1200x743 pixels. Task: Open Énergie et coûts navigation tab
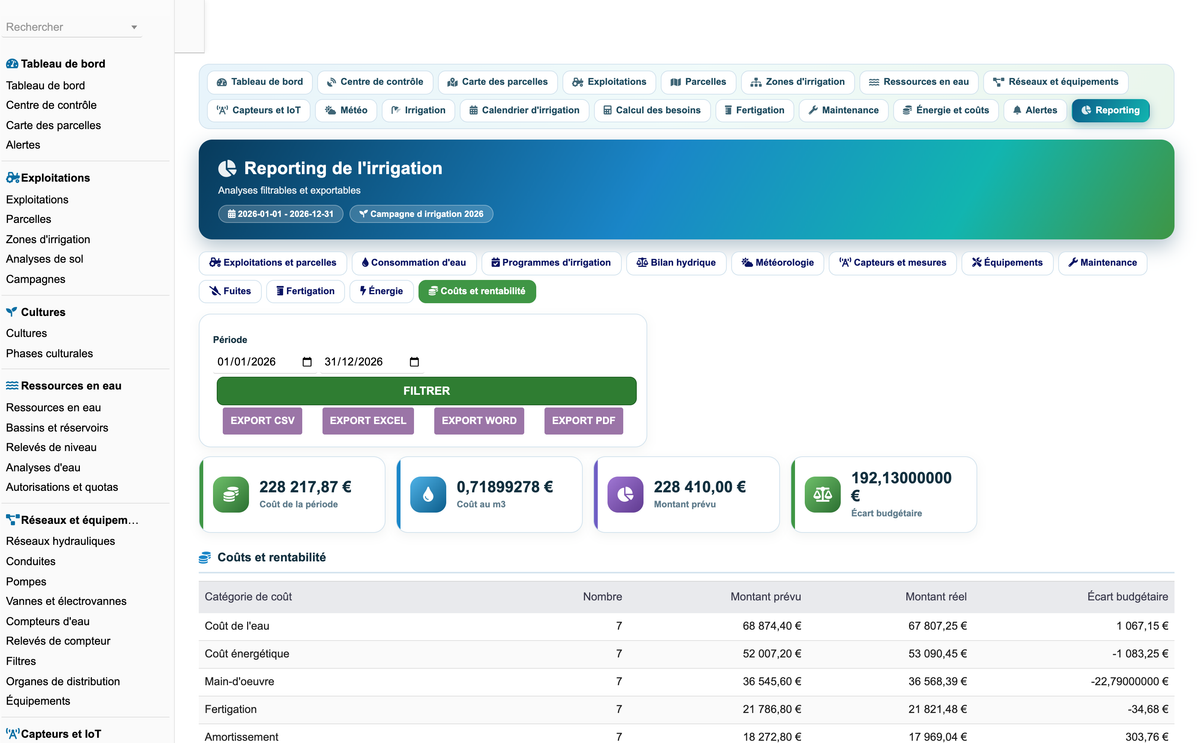click(x=945, y=110)
